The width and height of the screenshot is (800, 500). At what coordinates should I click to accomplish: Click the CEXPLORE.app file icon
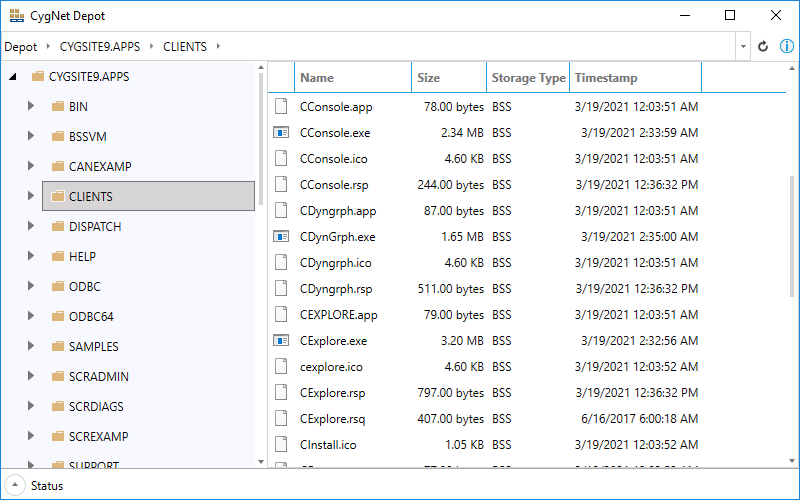[281, 315]
